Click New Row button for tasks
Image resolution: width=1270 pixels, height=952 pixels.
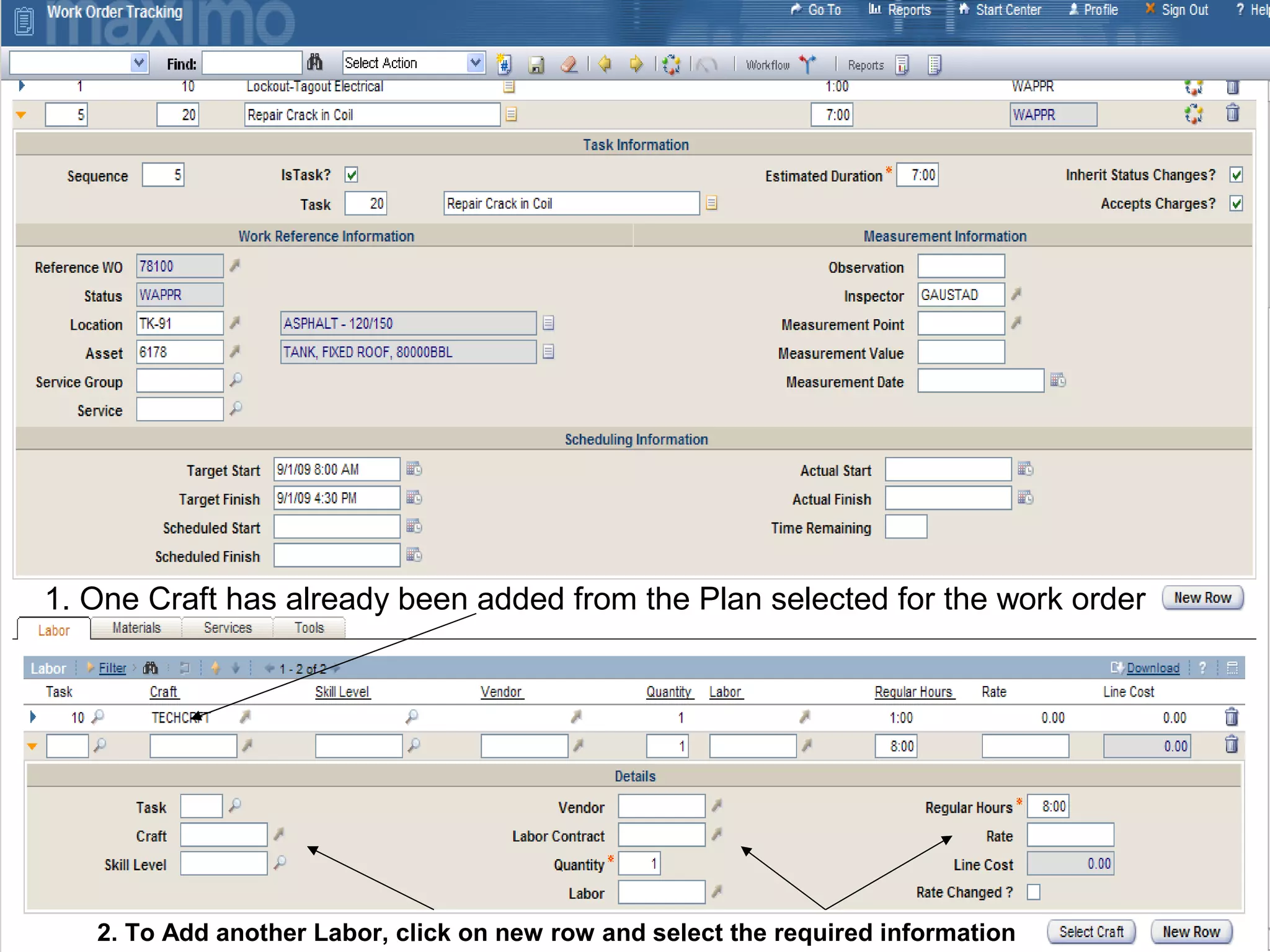[x=1202, y=598]
